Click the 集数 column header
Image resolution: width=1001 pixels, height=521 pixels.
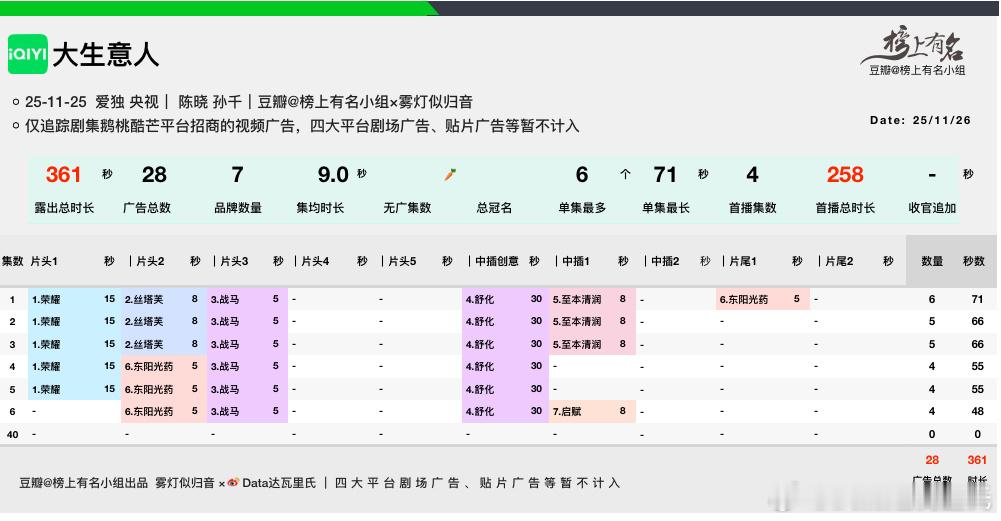[x=12, y=261]
